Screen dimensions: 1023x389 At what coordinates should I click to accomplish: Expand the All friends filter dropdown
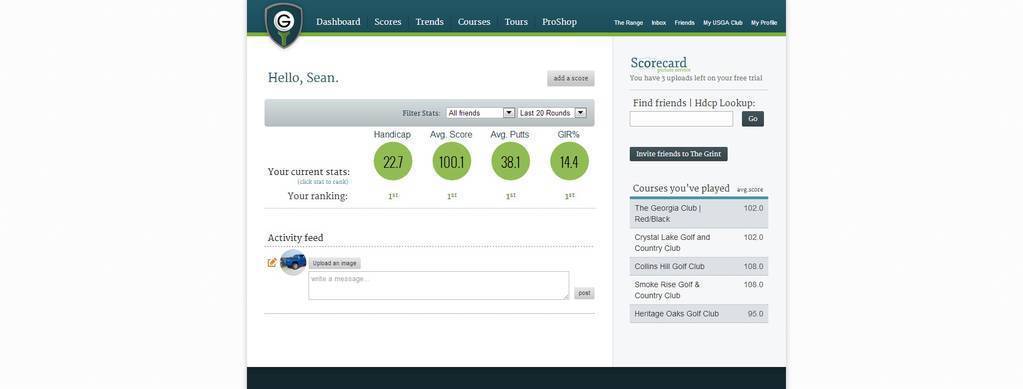(x=481, y=113)
